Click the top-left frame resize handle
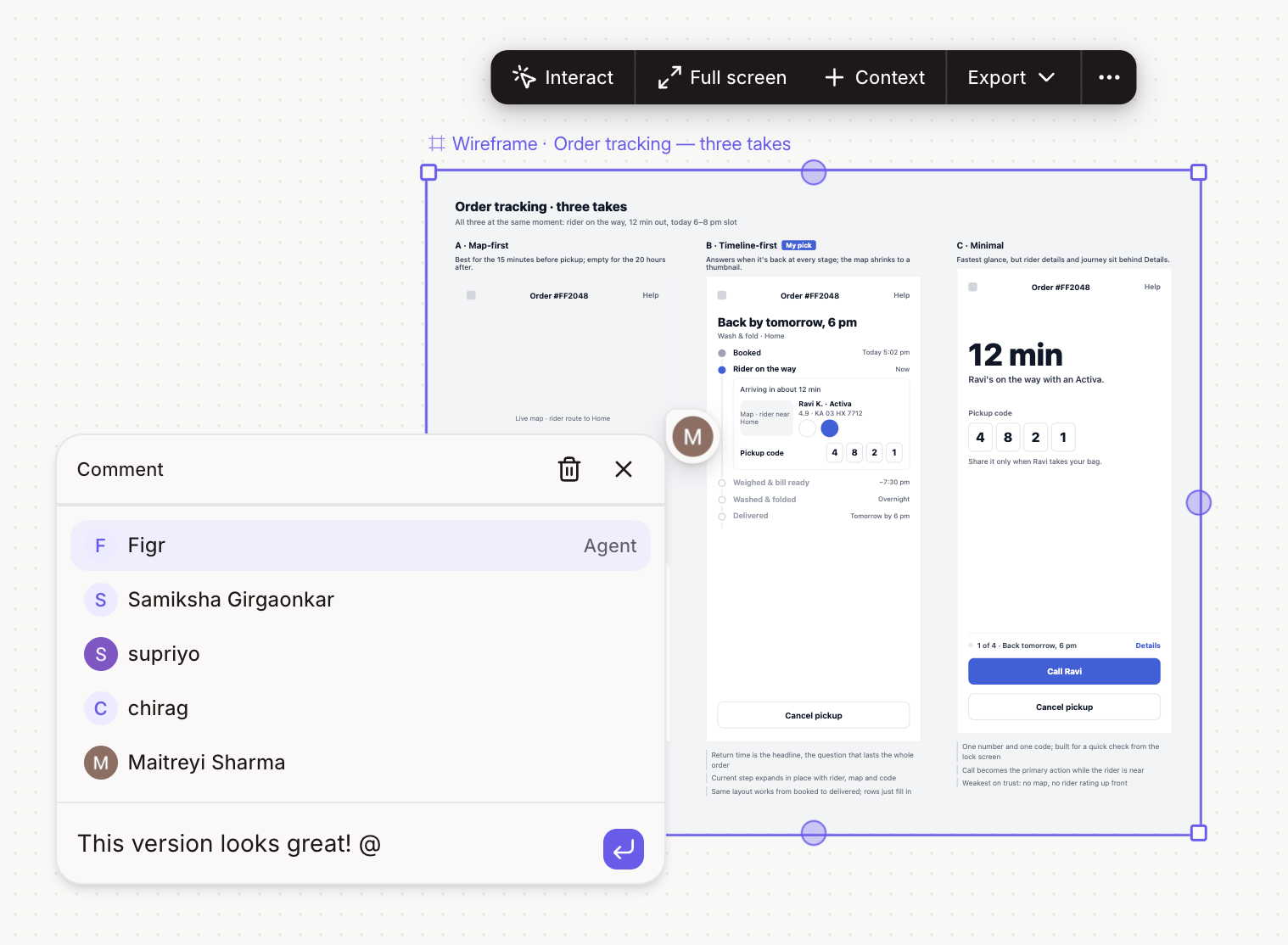Image resolution: width=1288 pixels, height=945 pixels. click(428, 172)
